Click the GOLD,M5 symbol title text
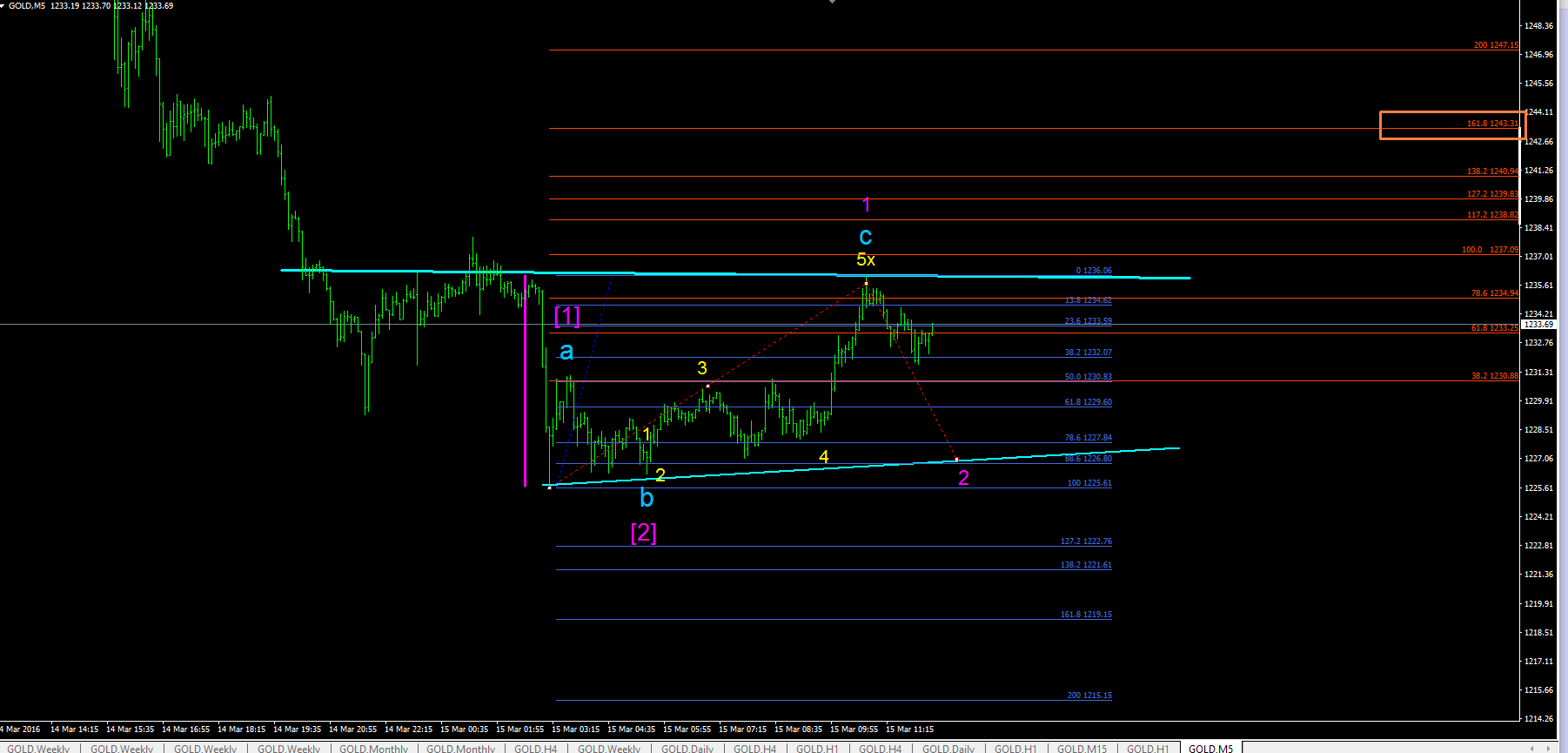1568x753 pixels. 26,6
